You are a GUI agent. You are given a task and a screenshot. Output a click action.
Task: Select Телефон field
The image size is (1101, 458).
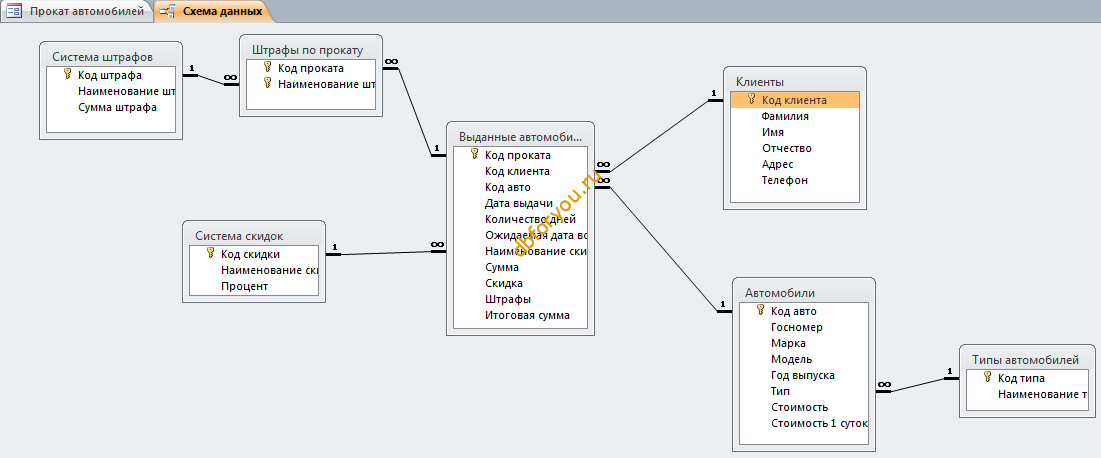[x=795, y=181]
